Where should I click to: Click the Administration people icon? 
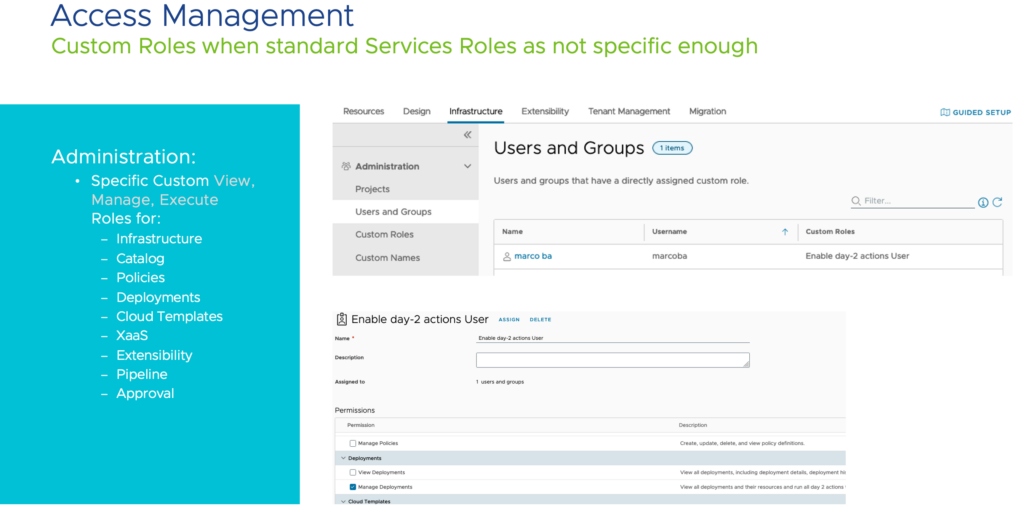346,167
